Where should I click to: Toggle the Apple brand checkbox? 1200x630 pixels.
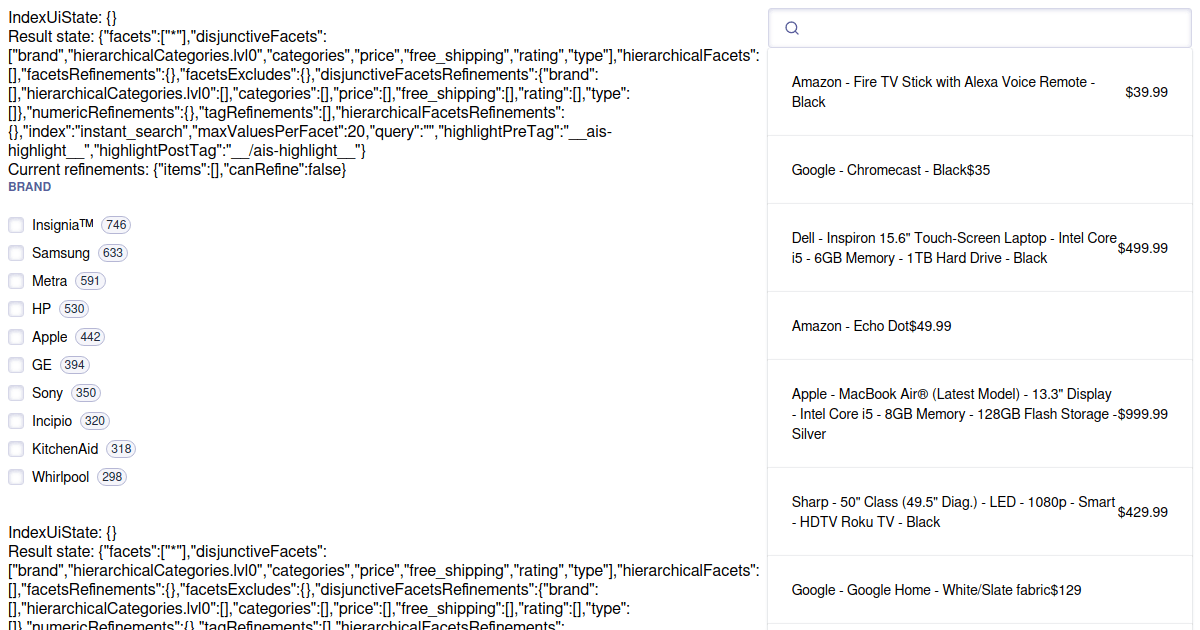[x=16, y=337]
